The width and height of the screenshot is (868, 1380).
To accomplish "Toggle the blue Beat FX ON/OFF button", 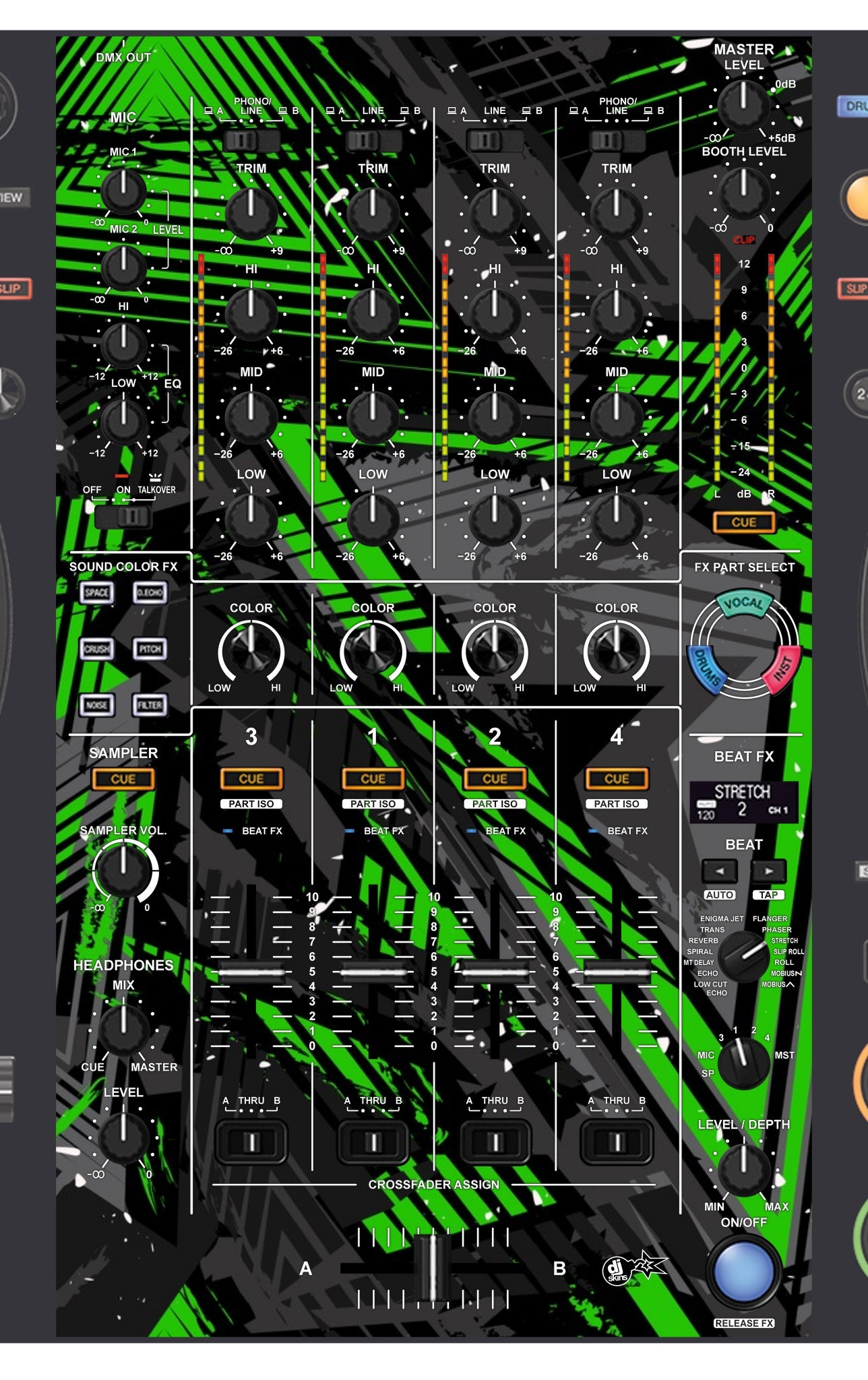I will 743,1269.
